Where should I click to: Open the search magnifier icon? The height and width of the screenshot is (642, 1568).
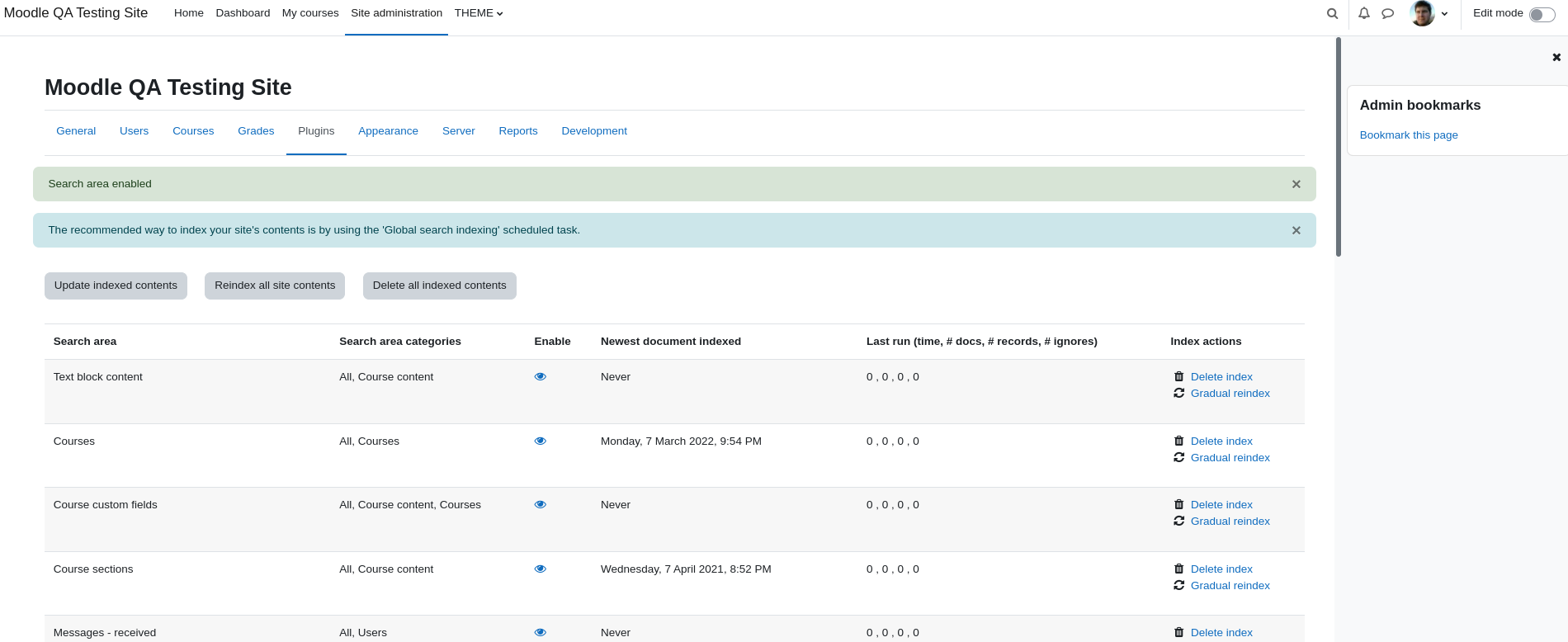tap(1332, 13)
